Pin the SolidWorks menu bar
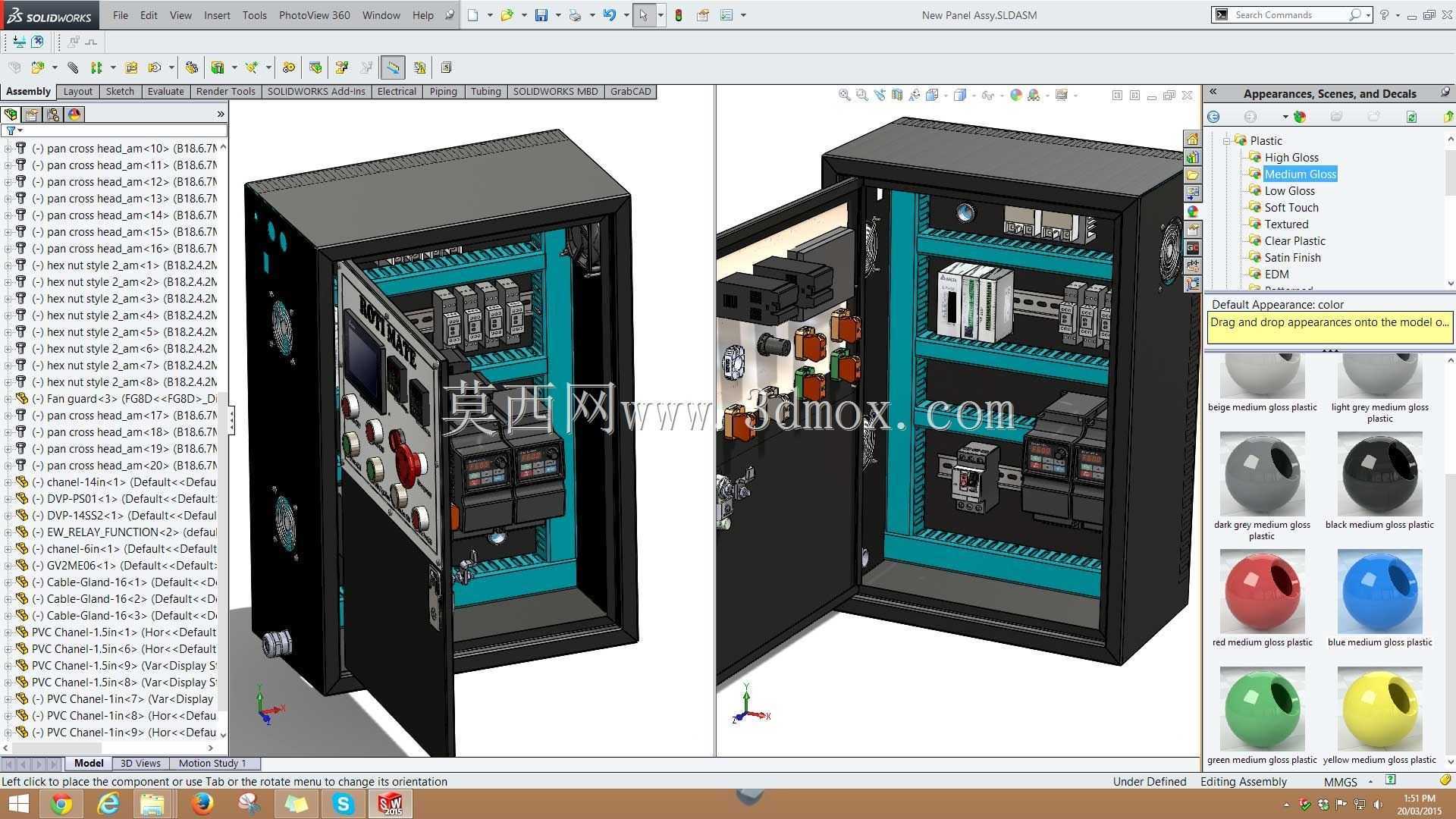Screen dimensions: 1456x819 [x=450, y=15]
